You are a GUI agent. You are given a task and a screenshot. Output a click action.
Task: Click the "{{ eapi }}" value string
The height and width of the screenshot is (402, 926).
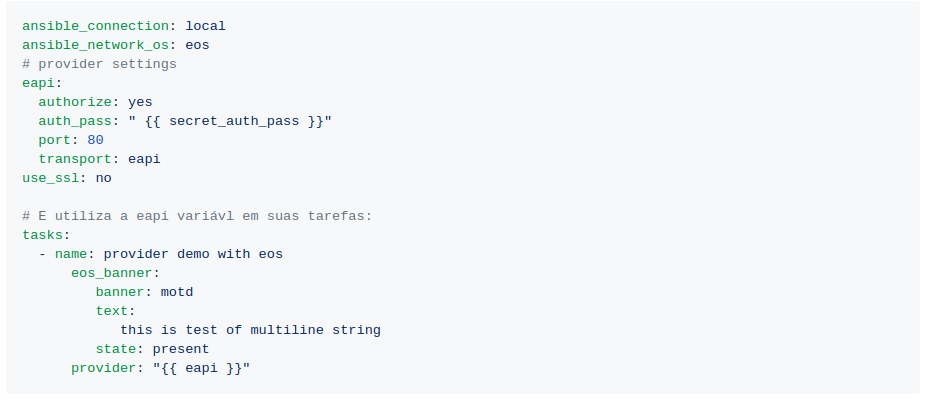click(201, 368)
